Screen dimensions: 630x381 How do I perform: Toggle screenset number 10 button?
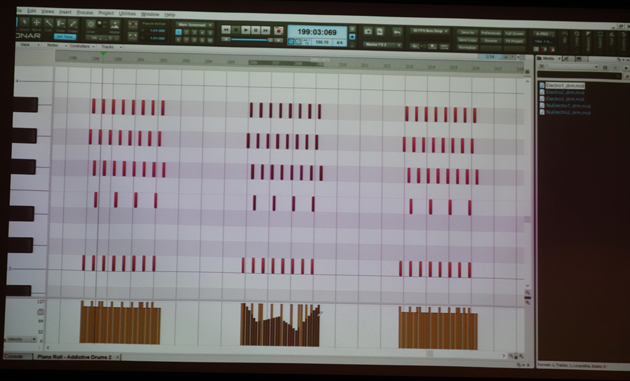[x=210, y=40]
